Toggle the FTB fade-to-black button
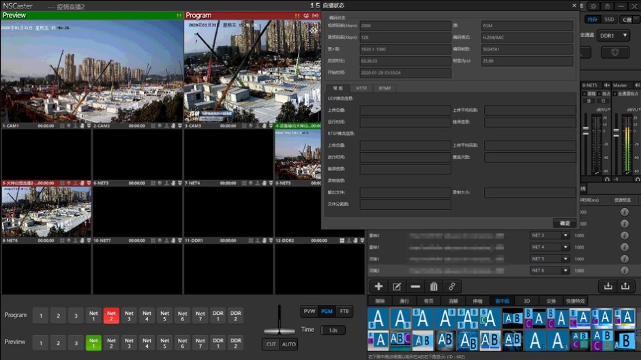The height and width of the screenshot is (360, 641). click(x=344, y=311)
